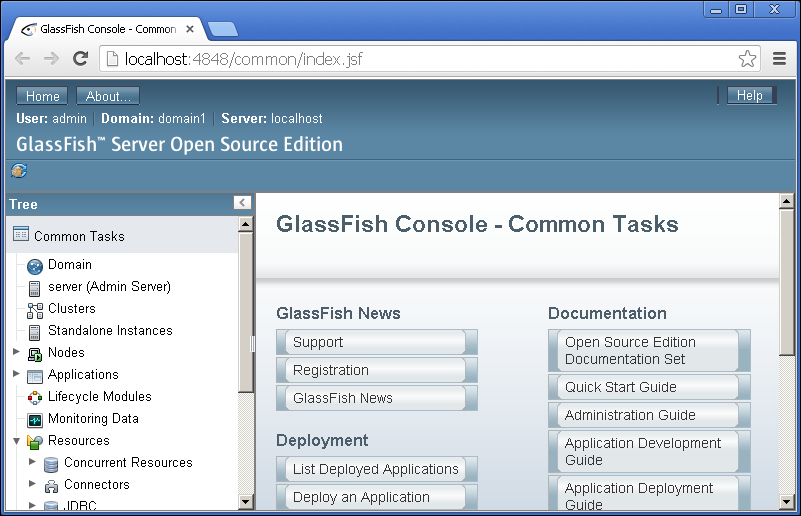Click the Connectors icon in tree
Image resolution: width=801 pixels, height=516 pixels.
coord(51,486)
